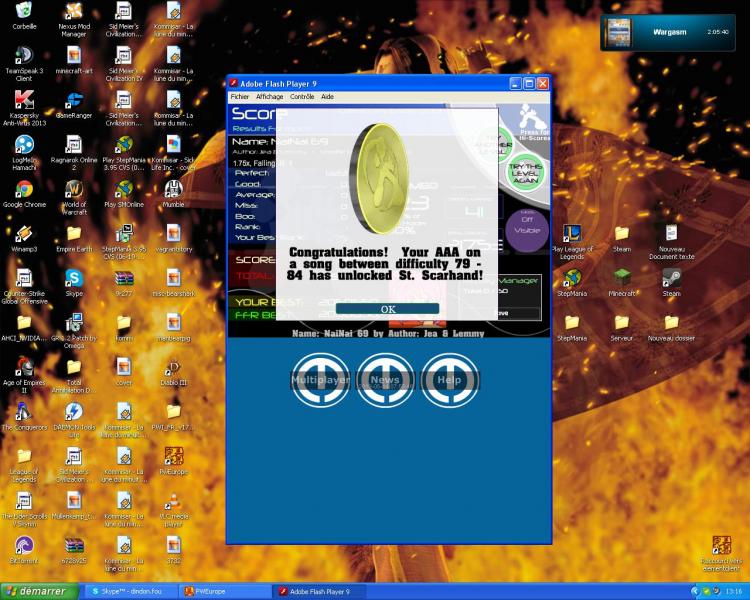Click the Press for Hi-Scores icon
The image size is (750, 600).
[x=533, y=122]
